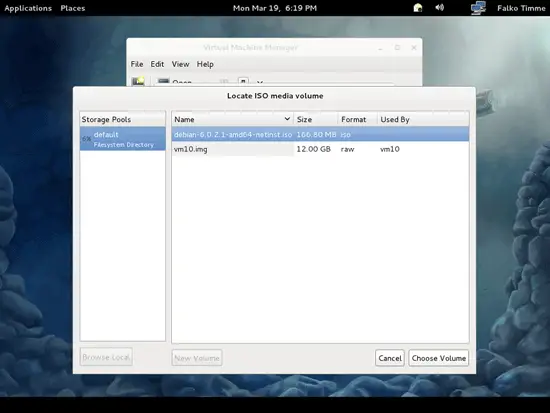This screenshot has width=550, height=413.
Task: Open the Applications menu in top panel
Action: [x=28, y=8]
